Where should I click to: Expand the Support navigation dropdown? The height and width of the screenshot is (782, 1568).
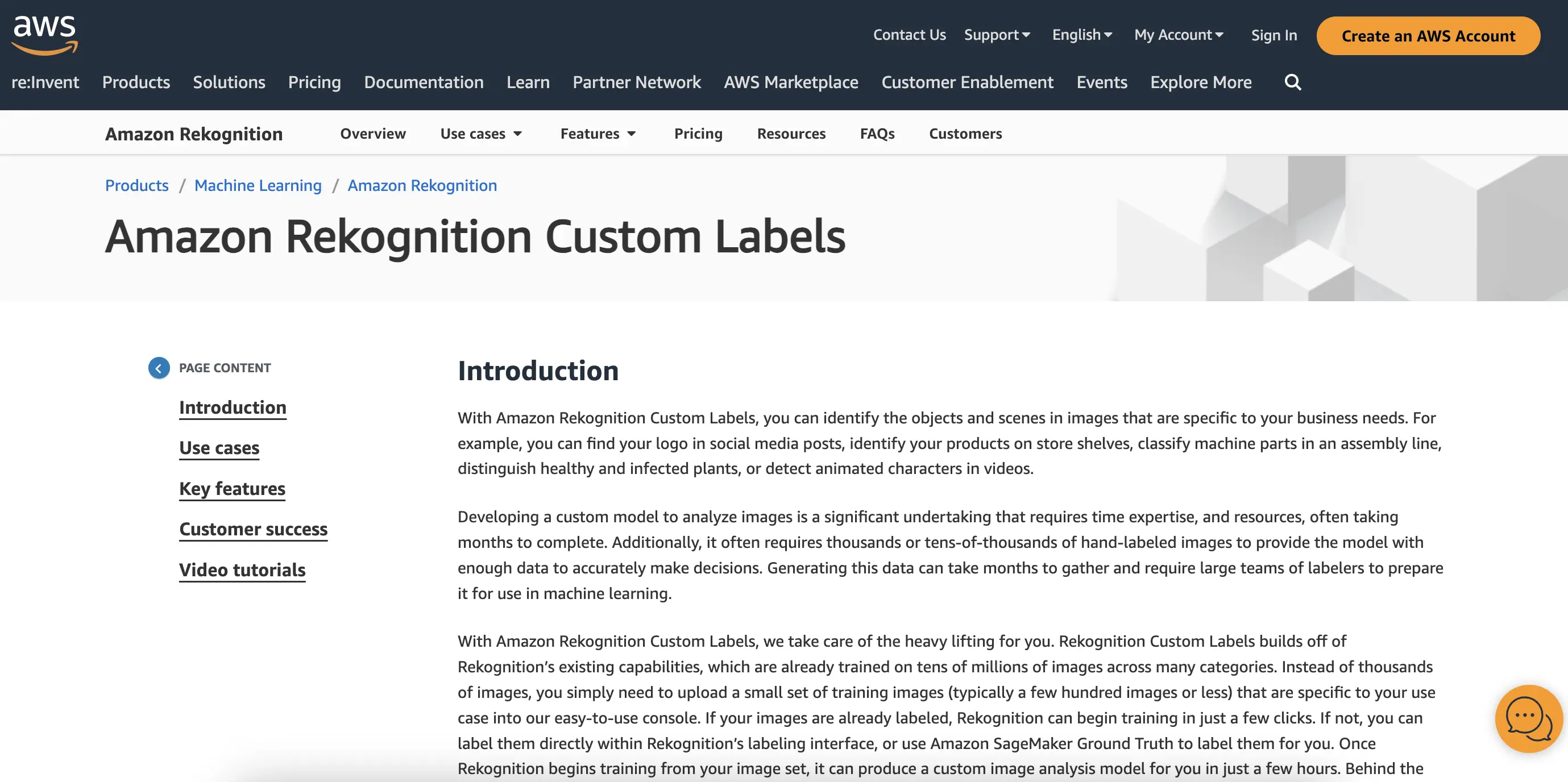[x=998, y=34]
